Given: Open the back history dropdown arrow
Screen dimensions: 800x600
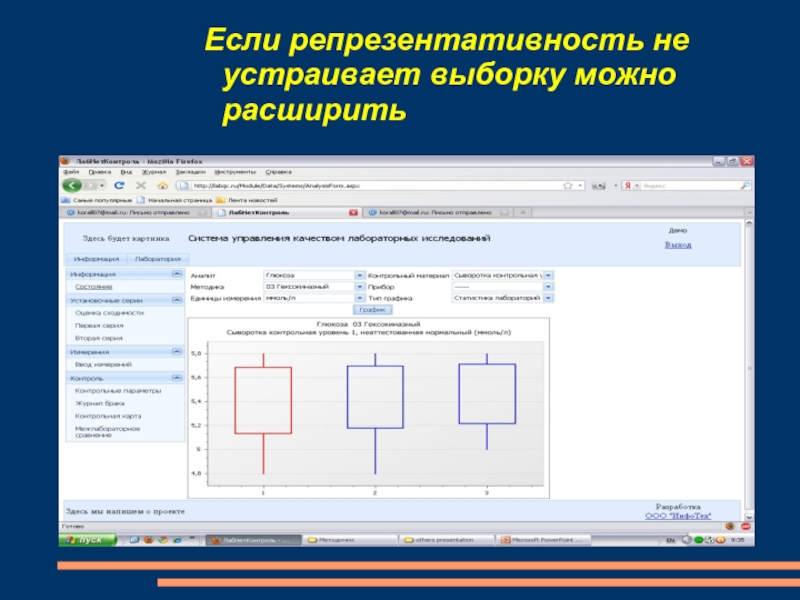Looking at the screenshot, I should click(x=102, y=186).
